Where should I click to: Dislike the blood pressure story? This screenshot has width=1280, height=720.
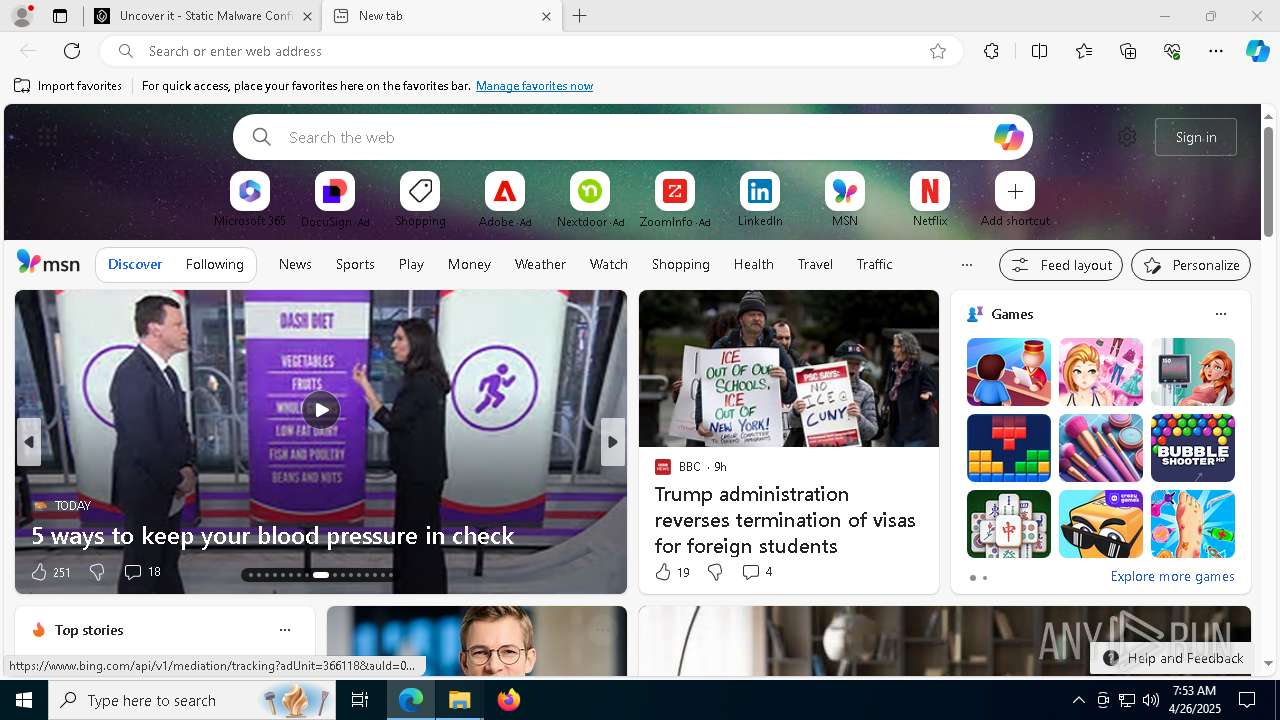[97, 572]
